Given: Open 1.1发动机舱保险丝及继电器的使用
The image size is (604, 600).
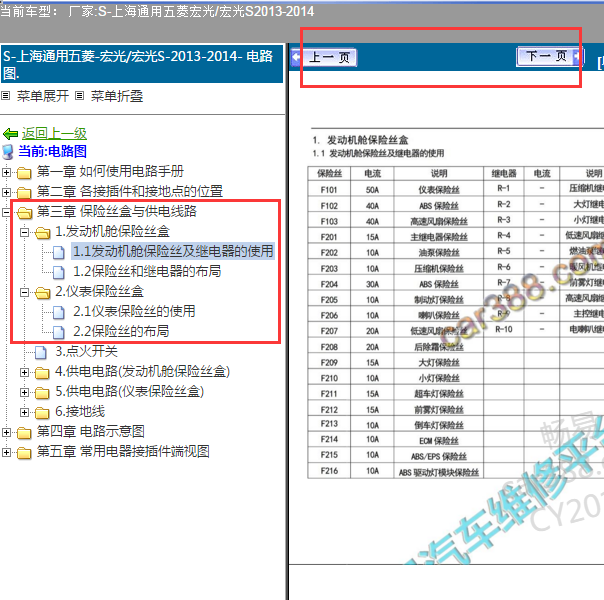Looking at the screenshot, I should click(173, 251).
